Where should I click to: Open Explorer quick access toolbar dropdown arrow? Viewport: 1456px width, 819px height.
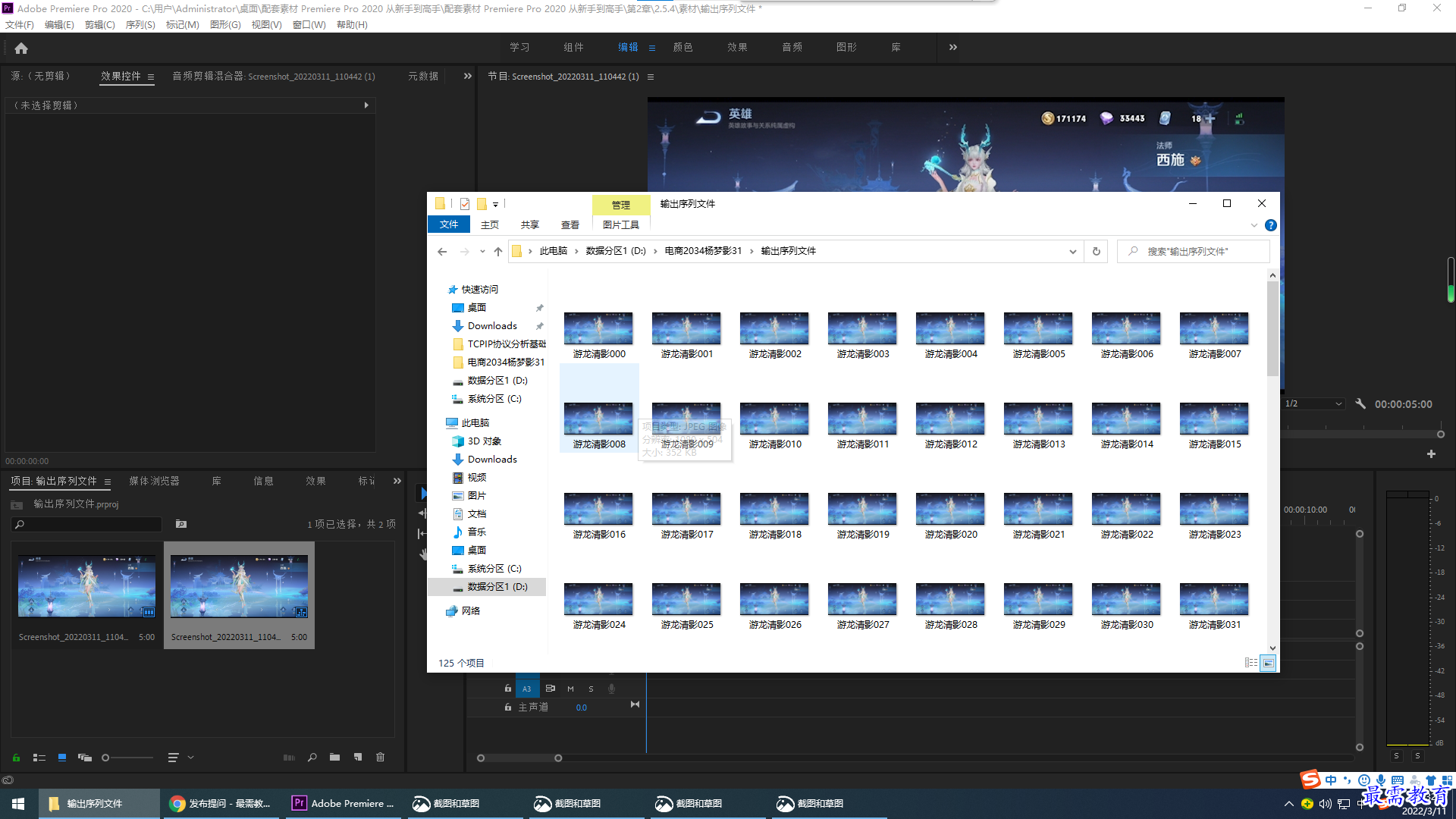[x=495, y=205]
